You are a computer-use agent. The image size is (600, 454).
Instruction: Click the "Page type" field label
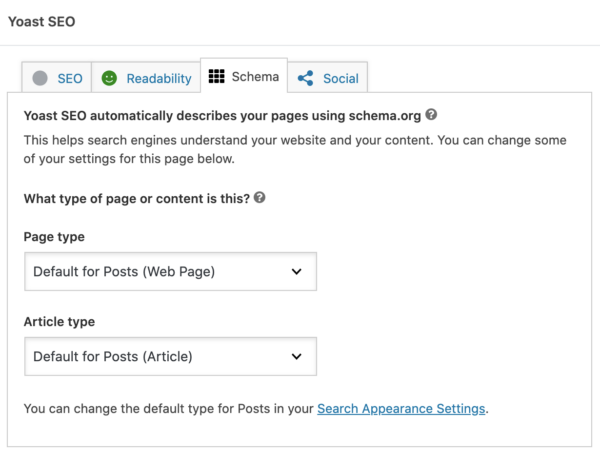[x=54, y=238]
